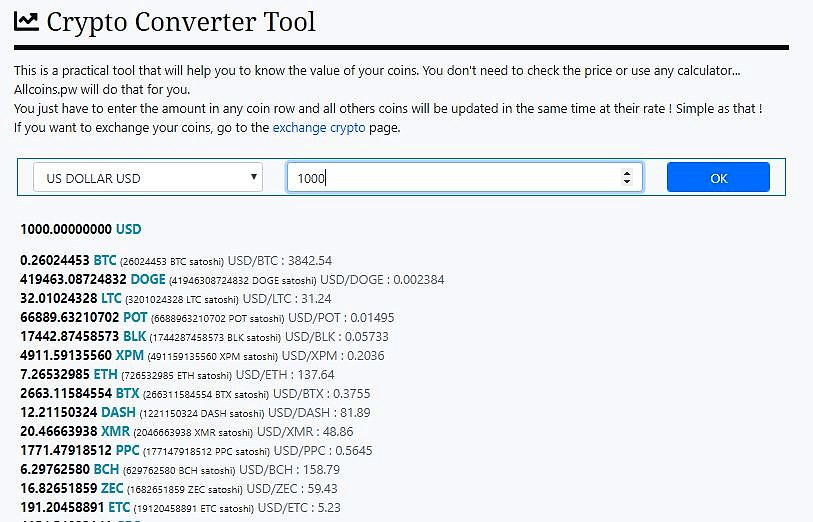Click the USD/BTC : 3842.54 rate

tap(279, 261)
